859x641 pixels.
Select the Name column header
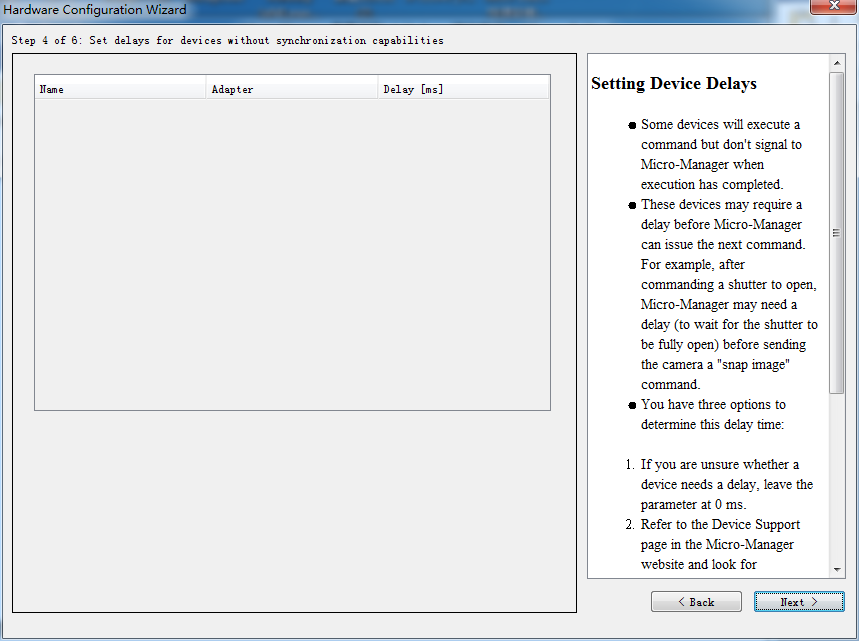(121, 89)
